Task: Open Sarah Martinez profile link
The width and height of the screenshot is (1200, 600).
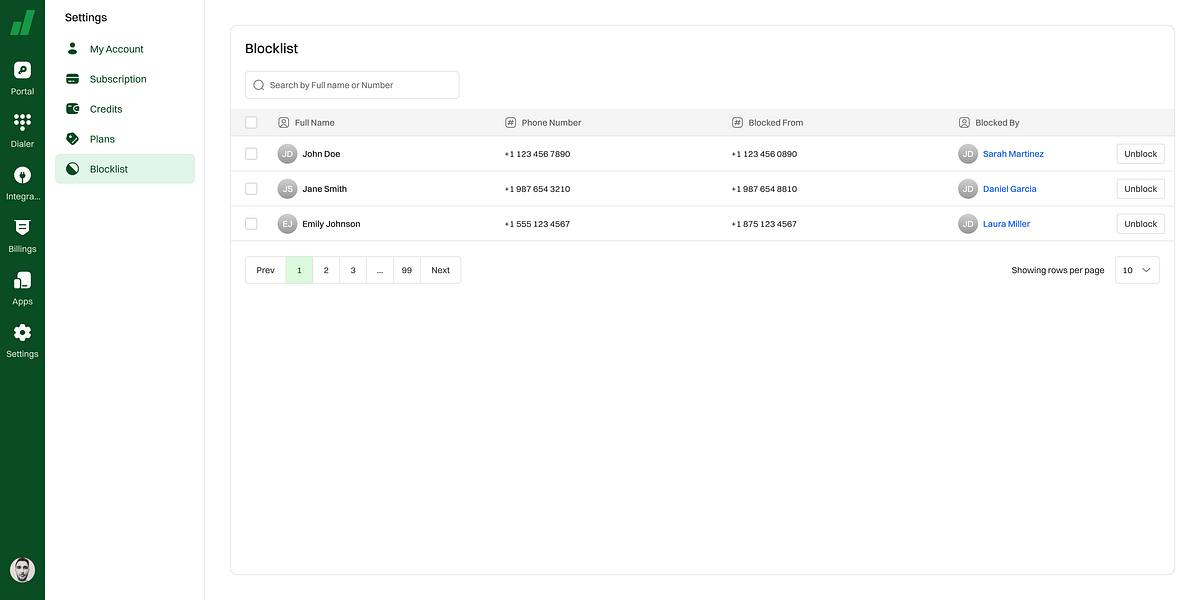Action: click(x=1013, y=154)
